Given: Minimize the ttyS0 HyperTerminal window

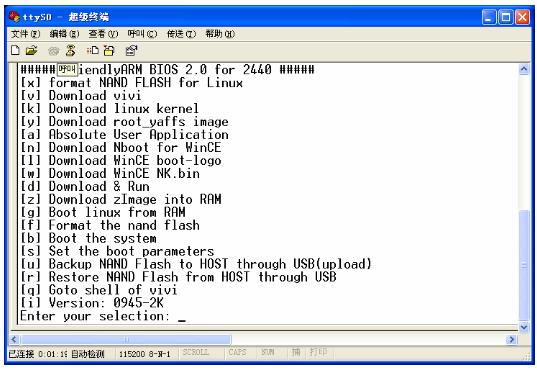Looking at the screenshot, I should 489,17.
